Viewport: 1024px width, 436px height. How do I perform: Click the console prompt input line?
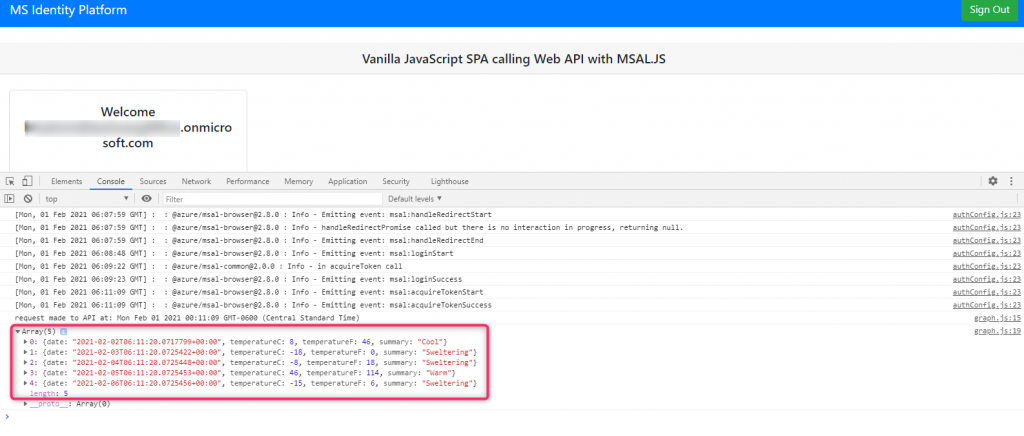pos(512,416)
